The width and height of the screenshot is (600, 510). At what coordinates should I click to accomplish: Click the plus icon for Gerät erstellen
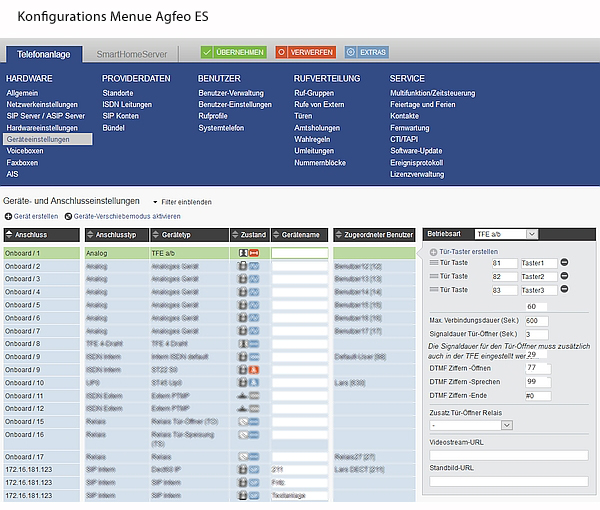(10, 216)
